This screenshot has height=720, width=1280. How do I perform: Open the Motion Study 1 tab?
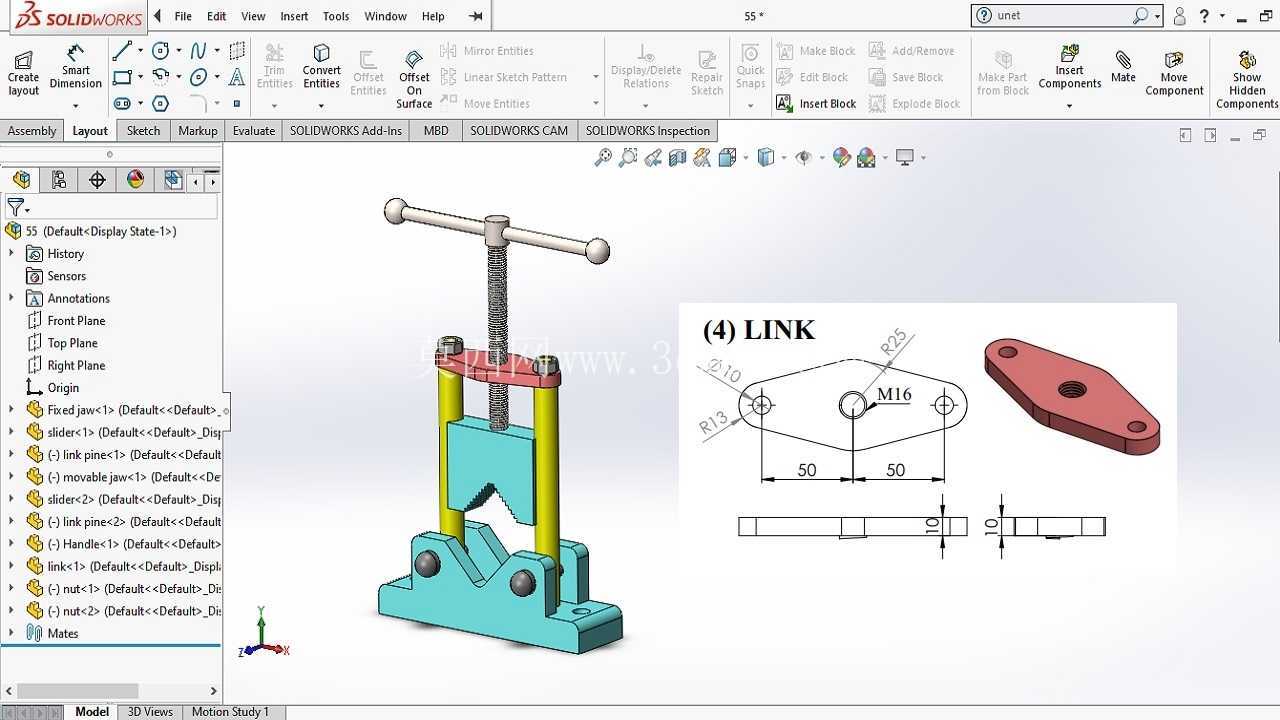(230, 712)
